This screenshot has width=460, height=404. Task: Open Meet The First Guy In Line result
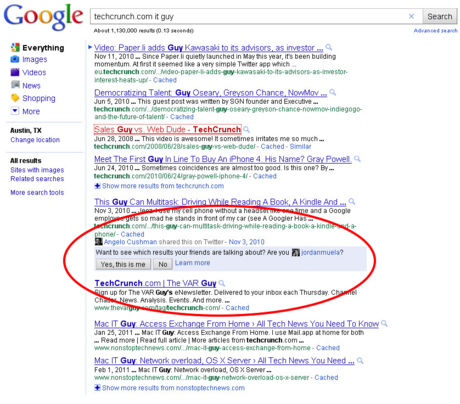223,159
